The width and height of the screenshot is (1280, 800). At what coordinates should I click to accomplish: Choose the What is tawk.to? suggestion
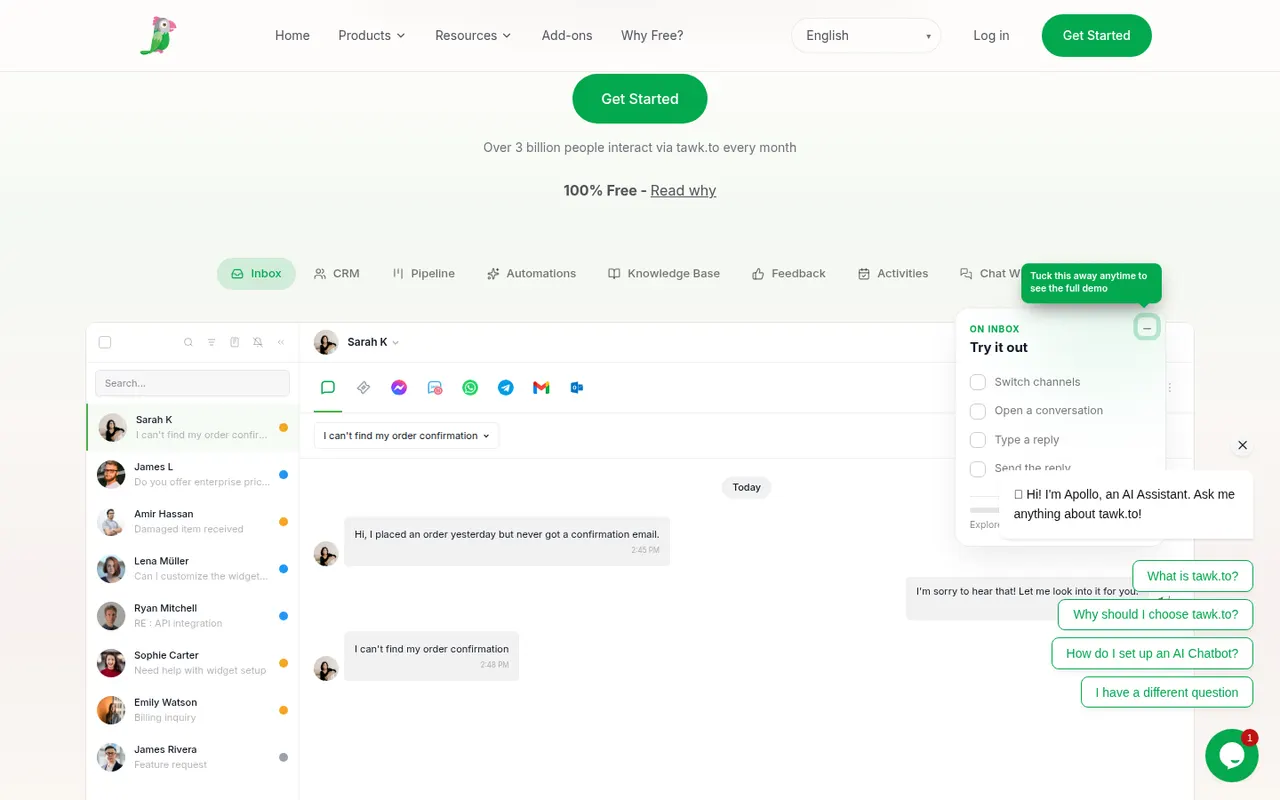pyautogui.click(x=1192, y=576)
